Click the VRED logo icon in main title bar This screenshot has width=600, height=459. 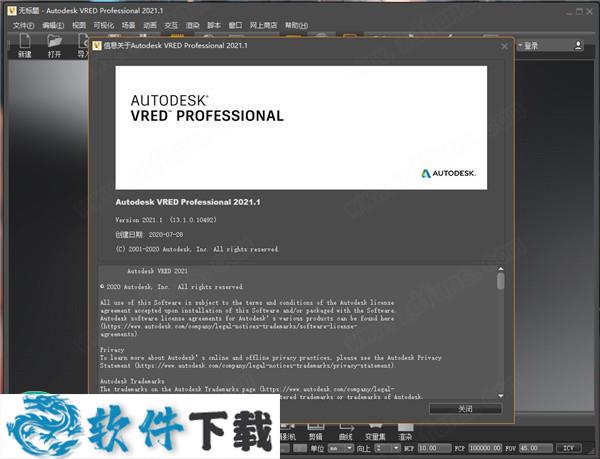(x=11, y=11)
